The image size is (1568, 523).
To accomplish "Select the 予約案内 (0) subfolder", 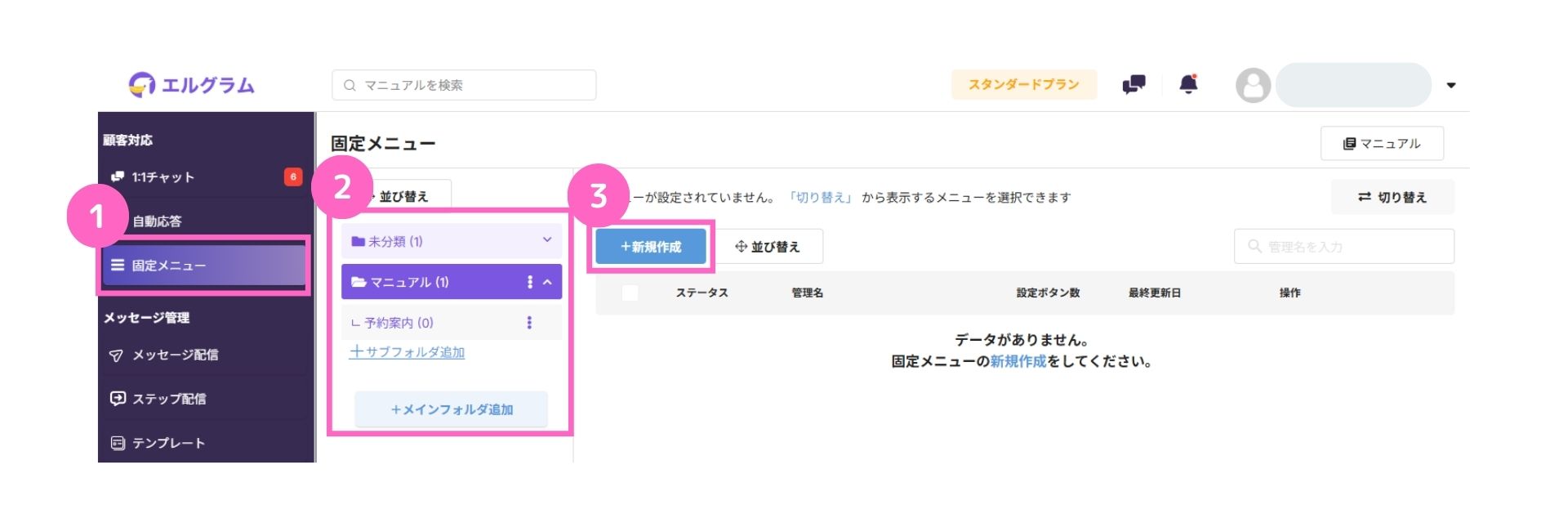I will point(452,323).
